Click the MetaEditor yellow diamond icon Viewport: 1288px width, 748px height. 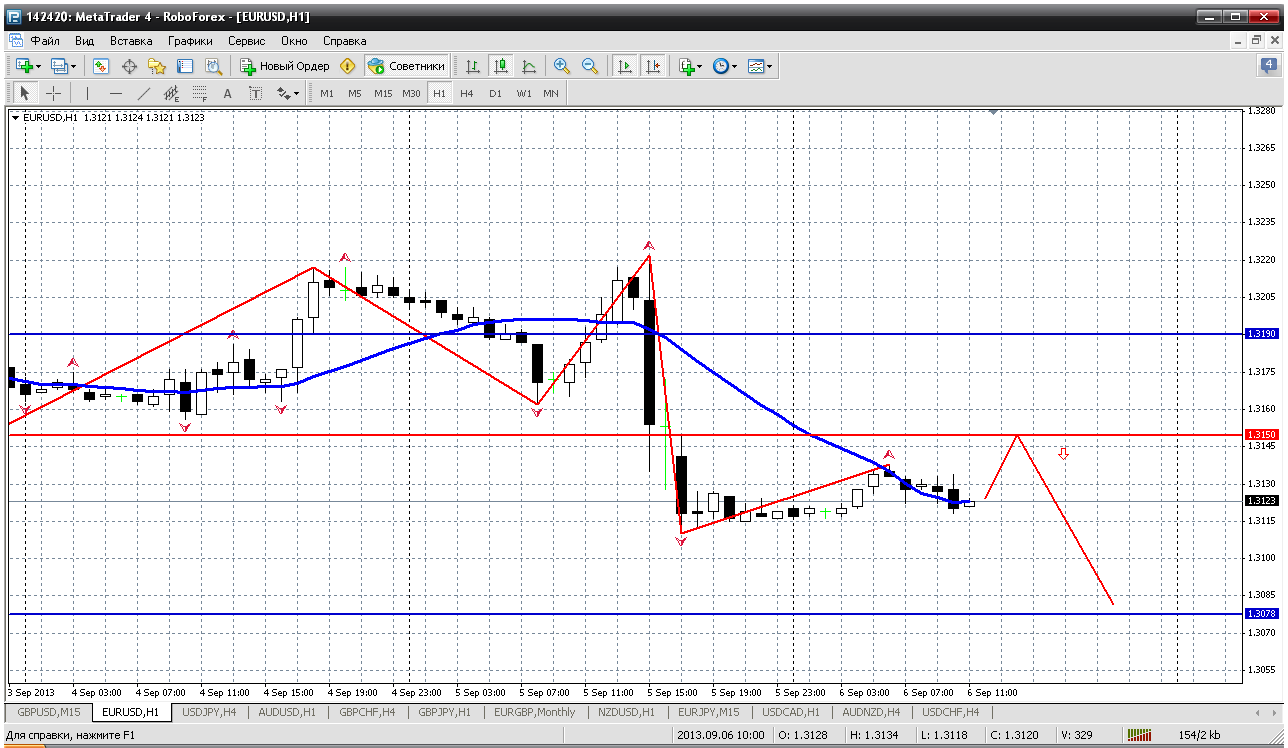(347, 66)
